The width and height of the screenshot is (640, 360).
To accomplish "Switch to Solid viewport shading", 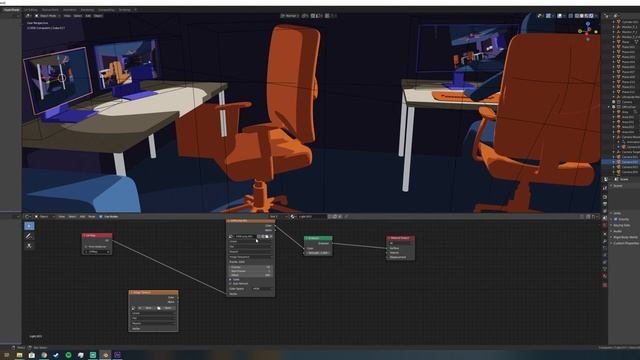I will coord(582,16).
